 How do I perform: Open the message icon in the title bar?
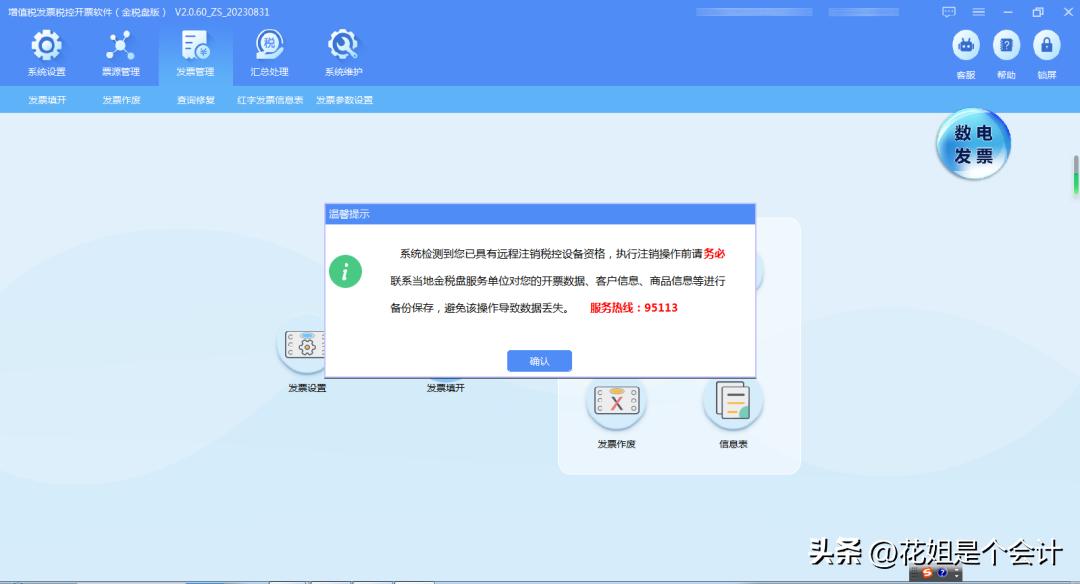948,11
